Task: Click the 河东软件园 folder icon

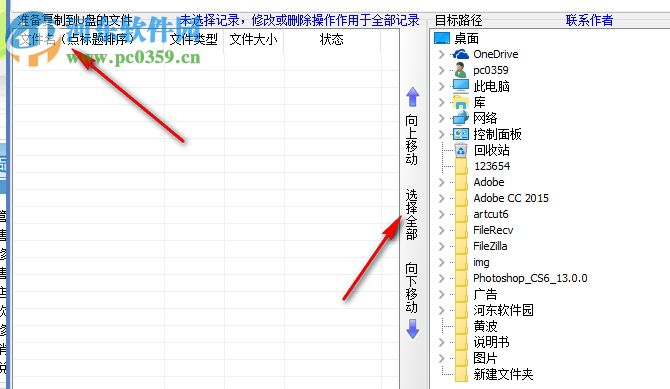Action: click(x=461, y=310)
